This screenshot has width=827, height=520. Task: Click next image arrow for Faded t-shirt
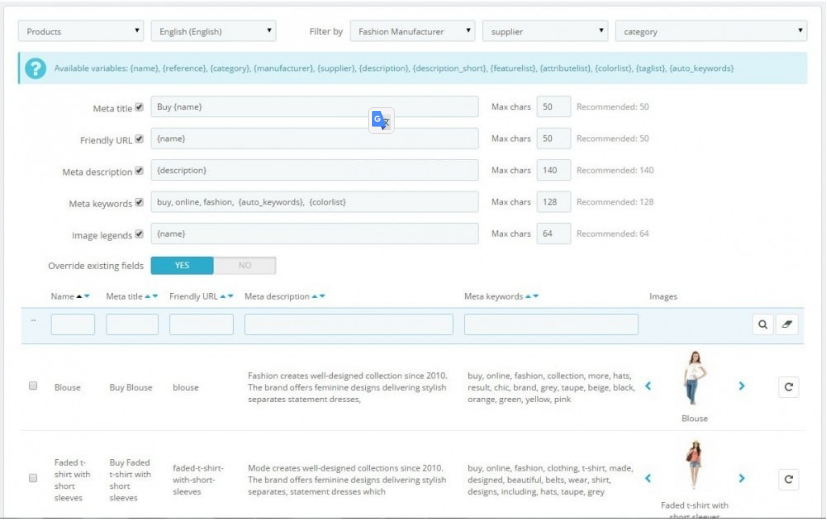[x=741, y=478]
